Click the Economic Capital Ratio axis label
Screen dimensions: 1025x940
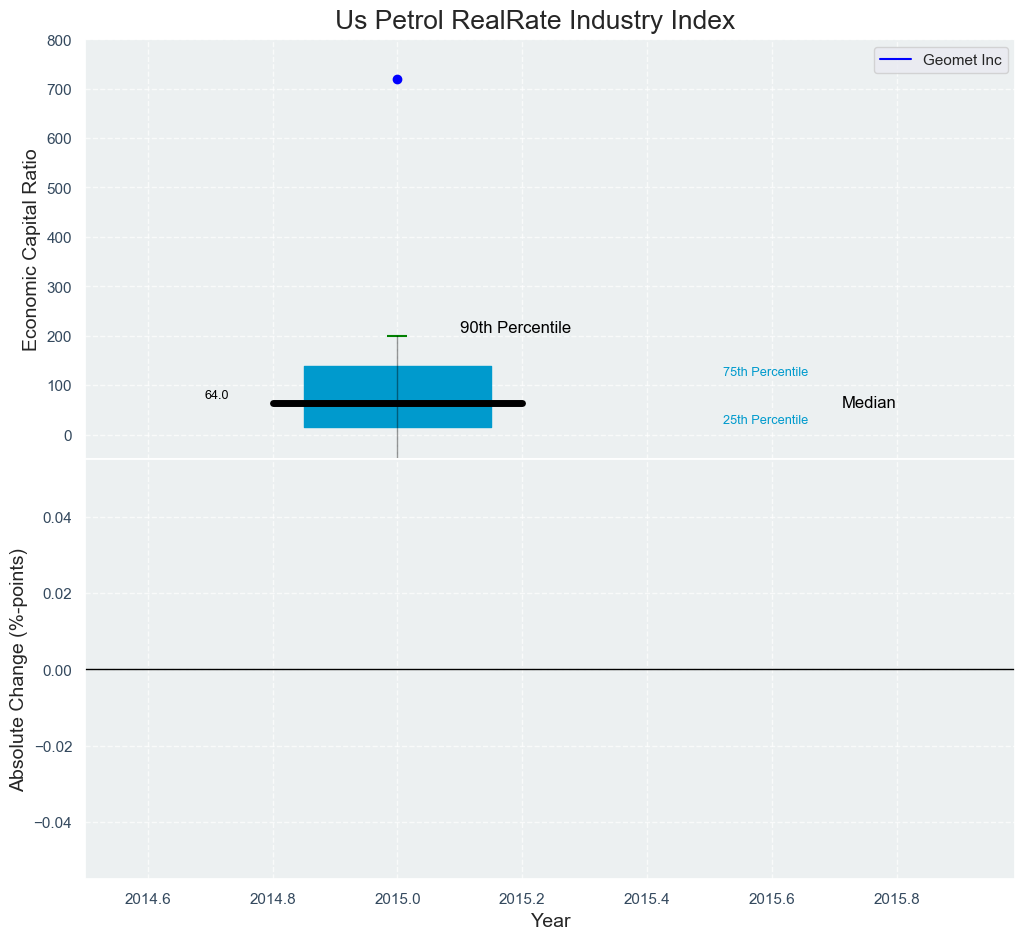pos(30,250)
